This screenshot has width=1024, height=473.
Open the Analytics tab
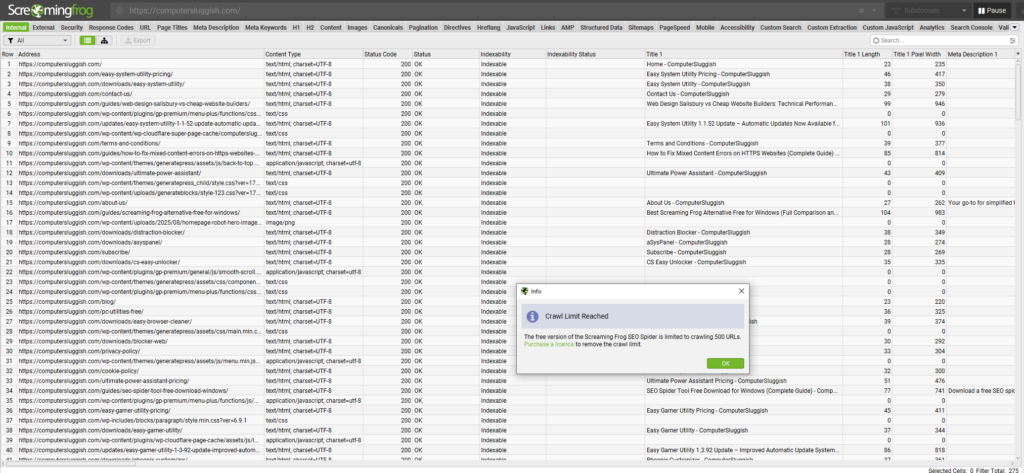coord(932,27)
